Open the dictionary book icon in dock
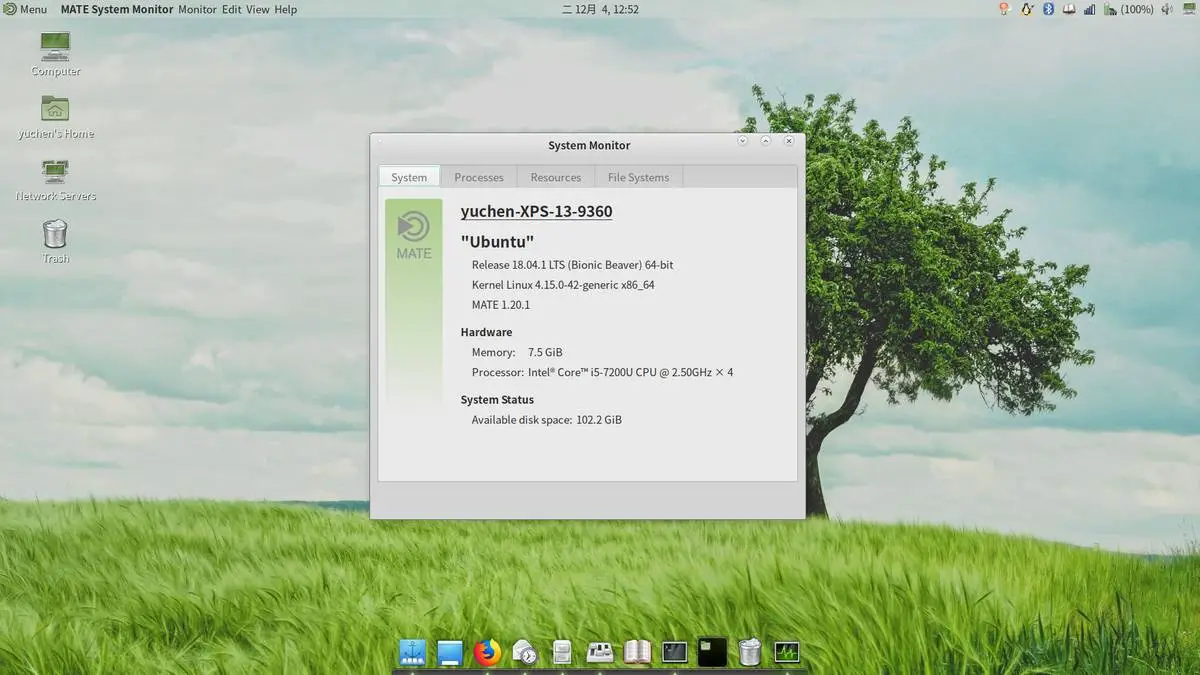Screen dimensions: 1200x675 click(637, 653)
